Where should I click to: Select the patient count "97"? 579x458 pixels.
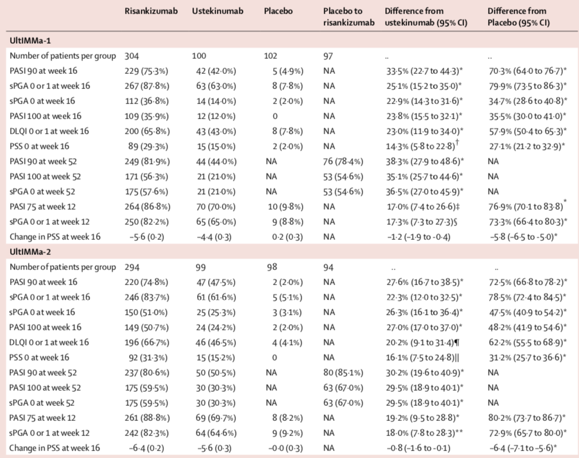pos(328,56)
